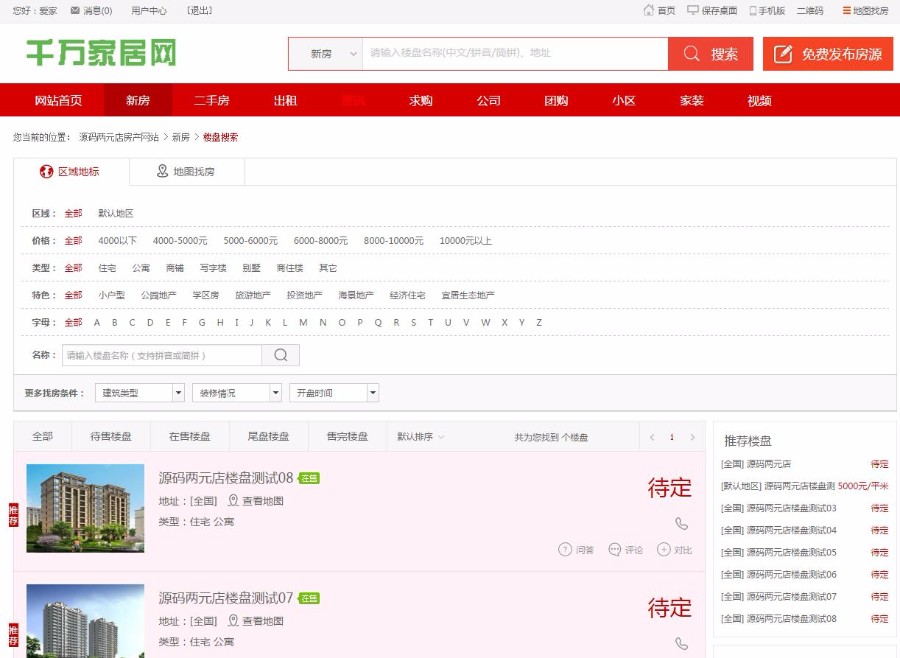
Task: Click the 保存桌面 desktop icon in top bar
Action: [x=694, y=11]
